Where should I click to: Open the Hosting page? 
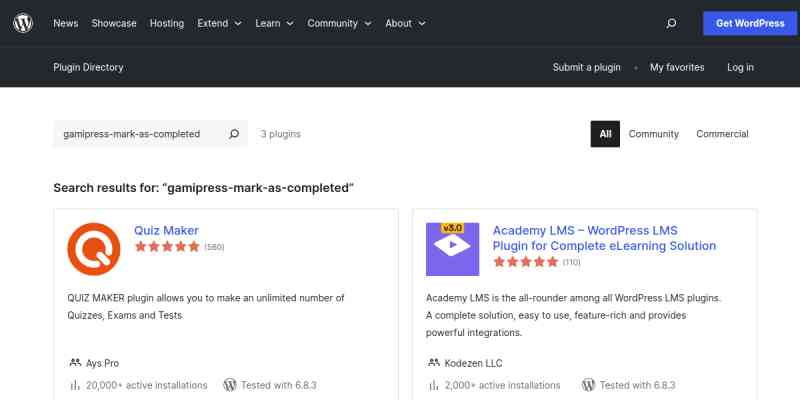pyautogui.click(x=167, y=23)
